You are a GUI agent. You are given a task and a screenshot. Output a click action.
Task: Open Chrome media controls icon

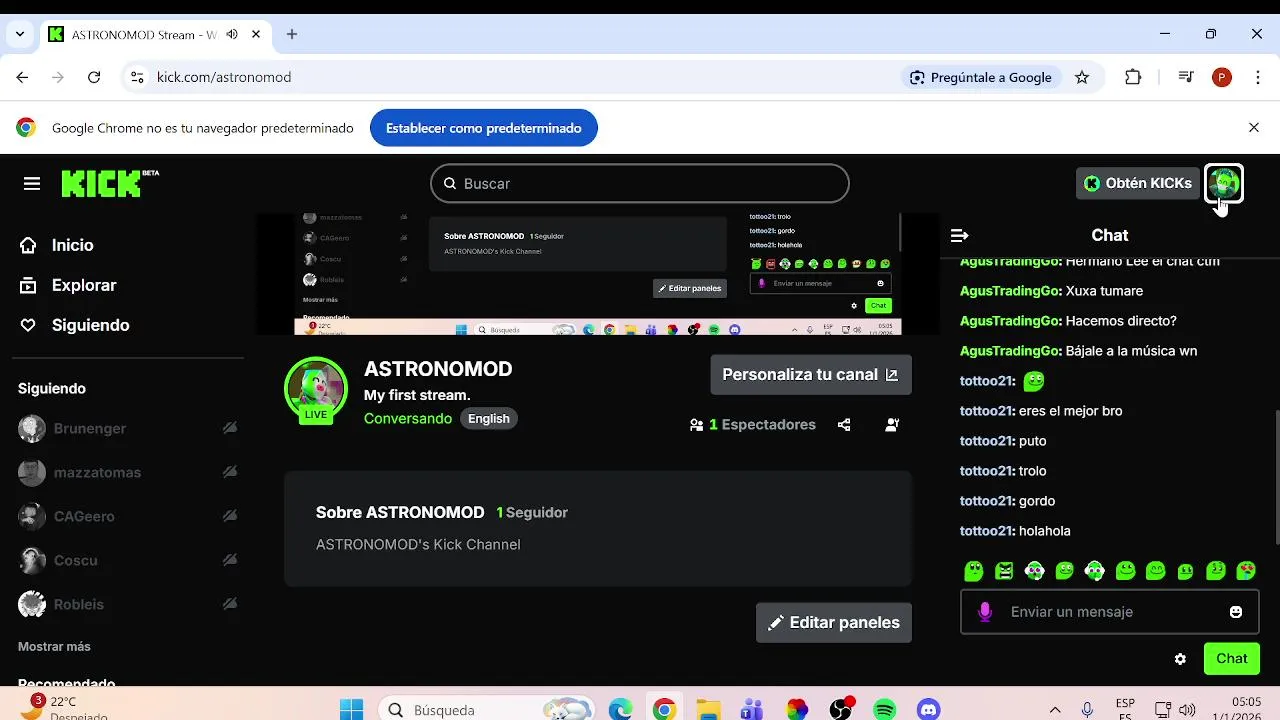pos(1185,77)
